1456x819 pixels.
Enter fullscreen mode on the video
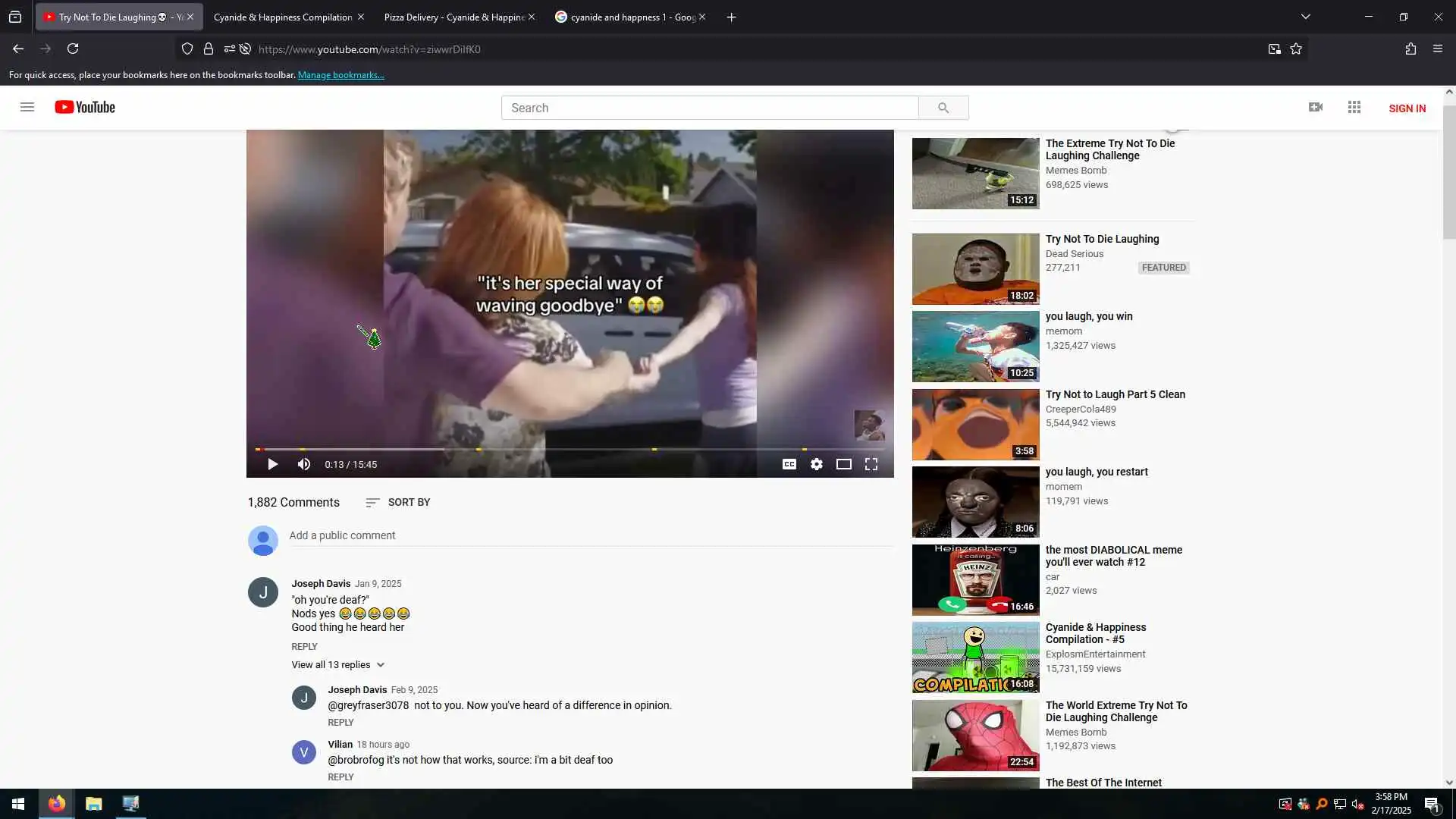(871, 464)
